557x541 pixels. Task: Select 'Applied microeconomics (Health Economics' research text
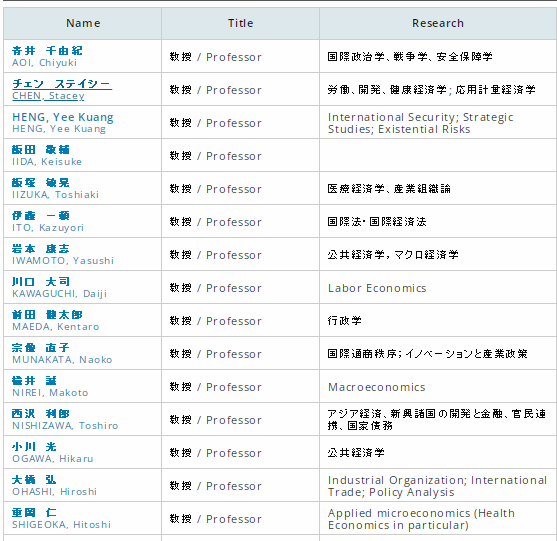(421, 519)
